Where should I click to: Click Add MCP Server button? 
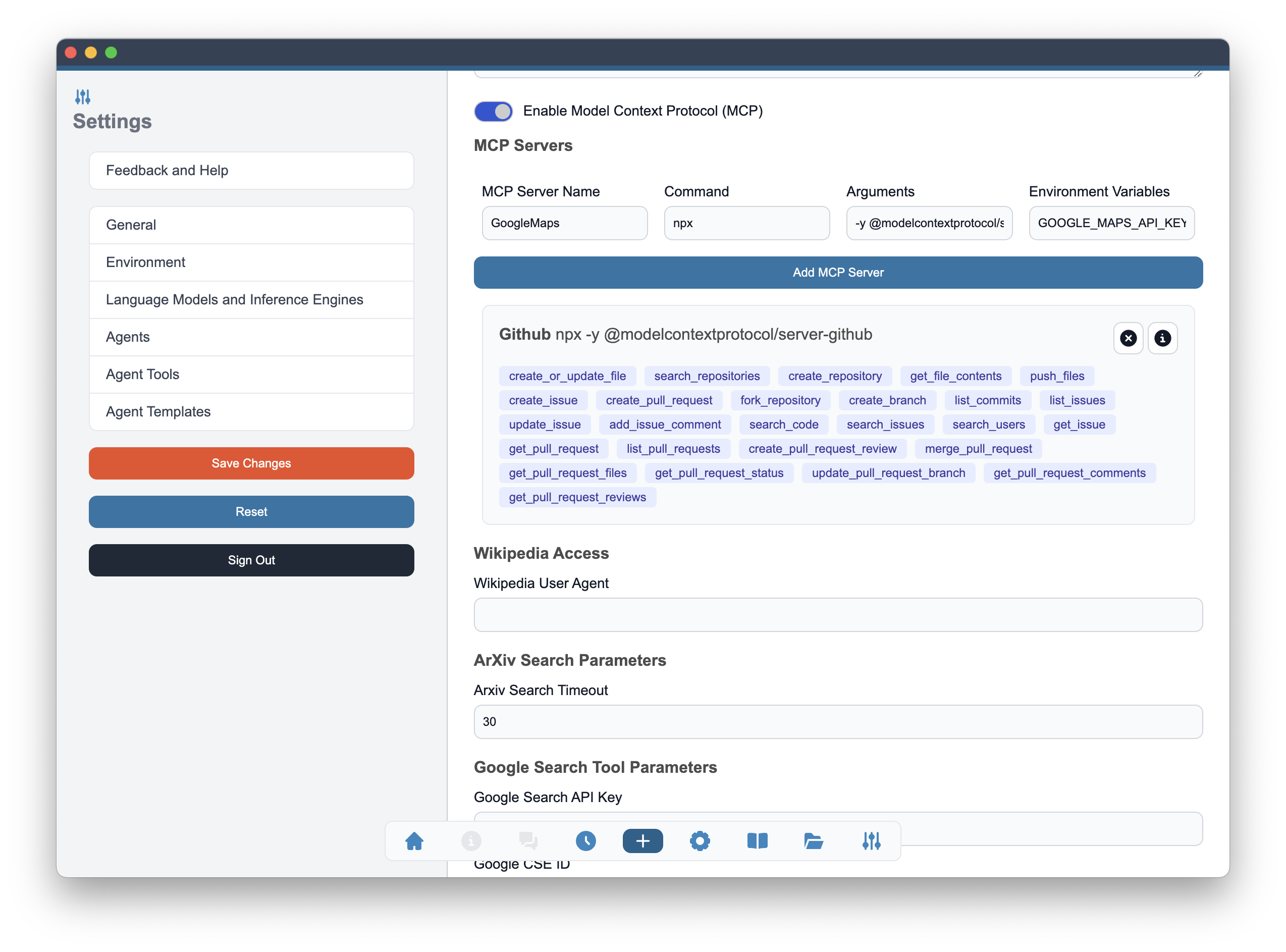coord(838,273)
